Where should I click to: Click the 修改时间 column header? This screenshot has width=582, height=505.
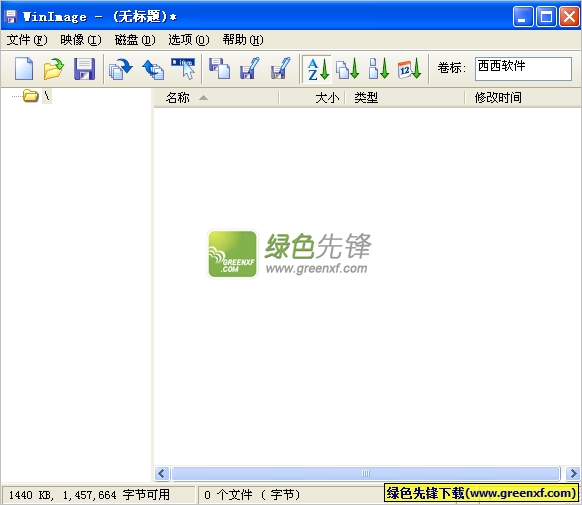(523, 98)
